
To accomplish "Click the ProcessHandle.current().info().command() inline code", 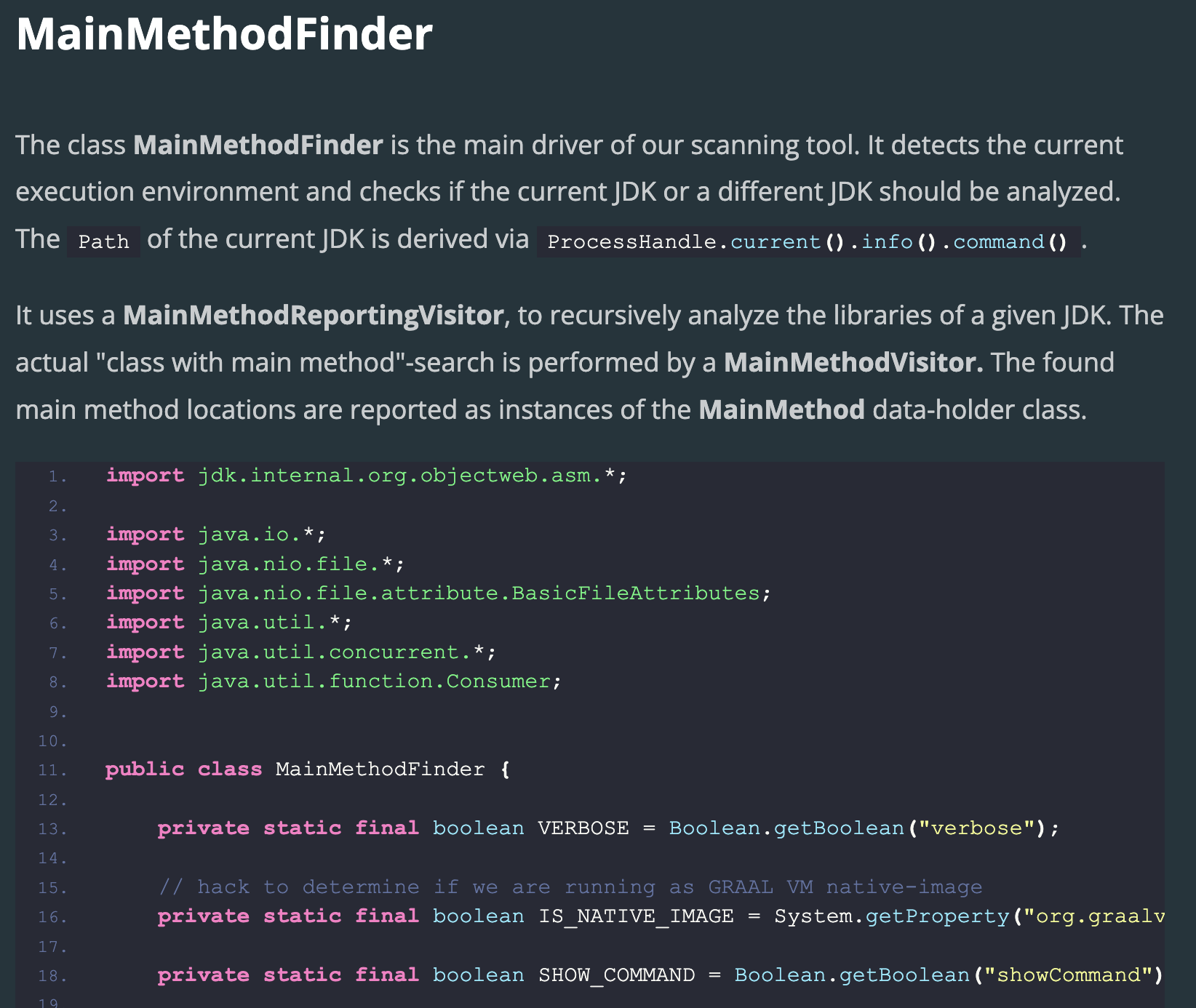I will tap(808, 241).
